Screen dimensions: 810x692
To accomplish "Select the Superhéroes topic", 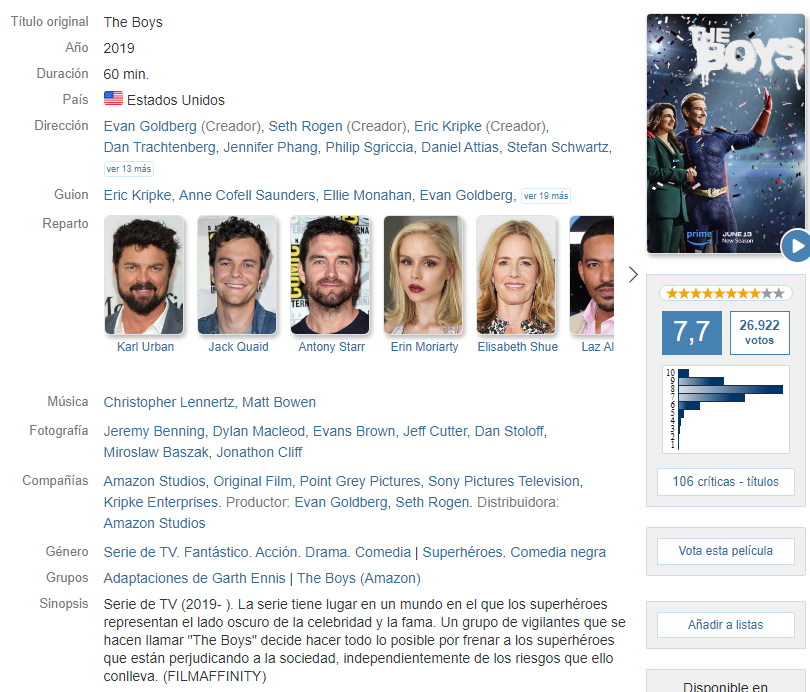I will point(462,553).
